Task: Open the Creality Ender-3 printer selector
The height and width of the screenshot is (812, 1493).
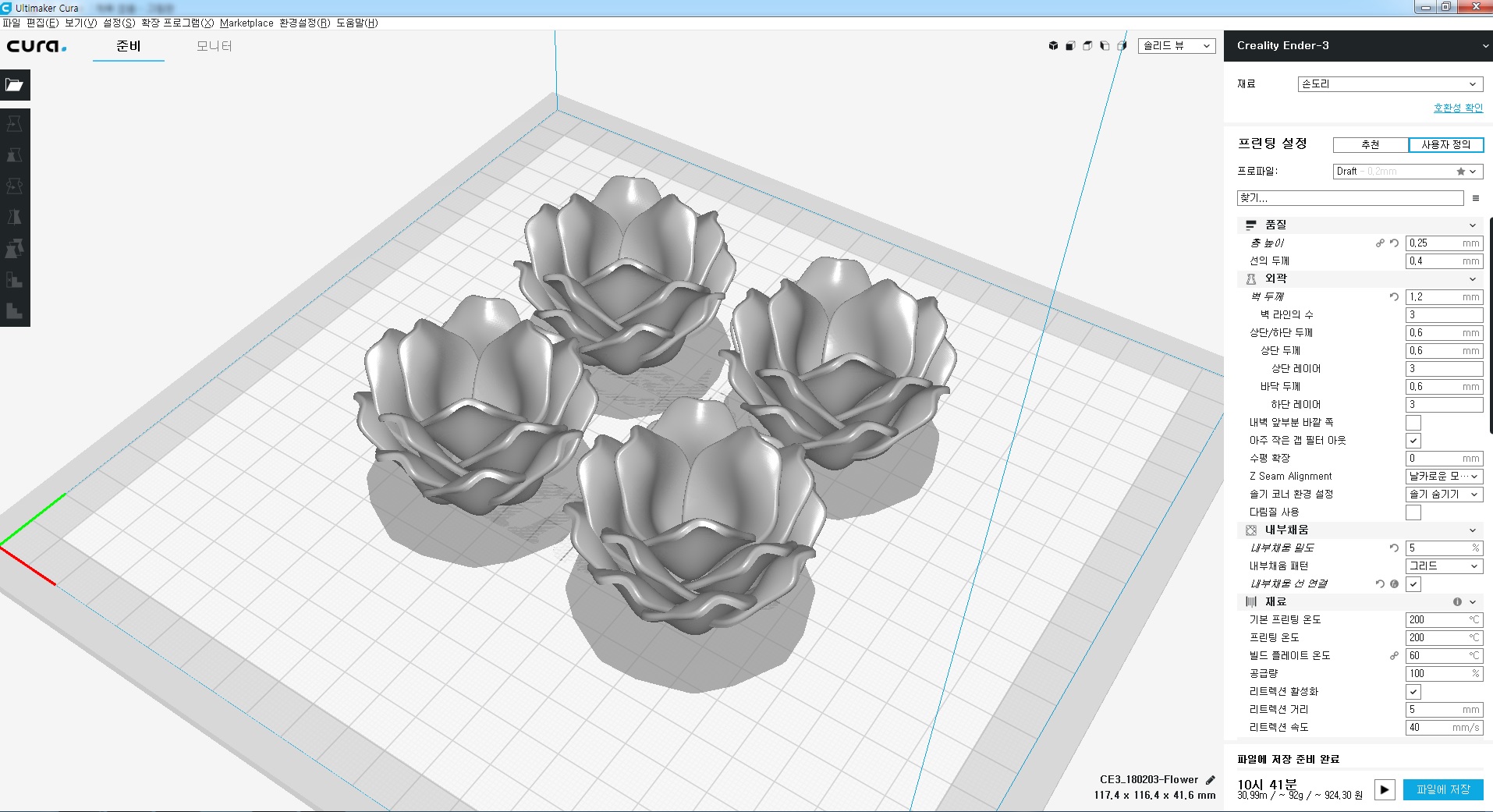Action: 1358,46
